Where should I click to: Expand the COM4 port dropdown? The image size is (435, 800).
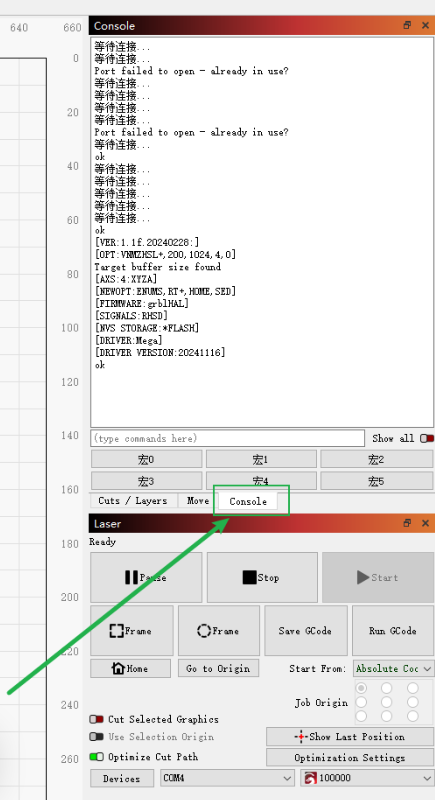227,778
